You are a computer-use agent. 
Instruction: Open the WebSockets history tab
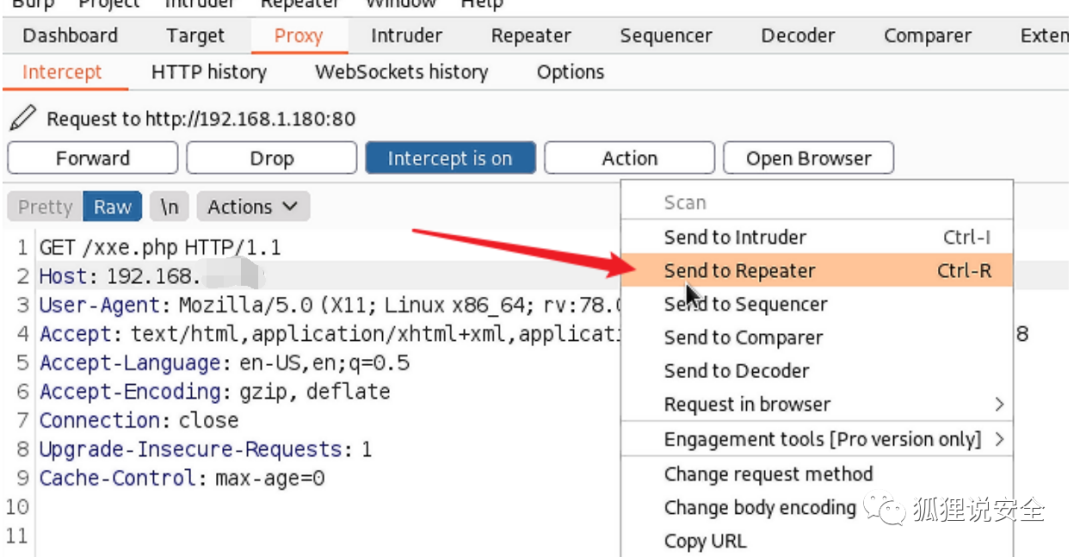click(401, 72)
